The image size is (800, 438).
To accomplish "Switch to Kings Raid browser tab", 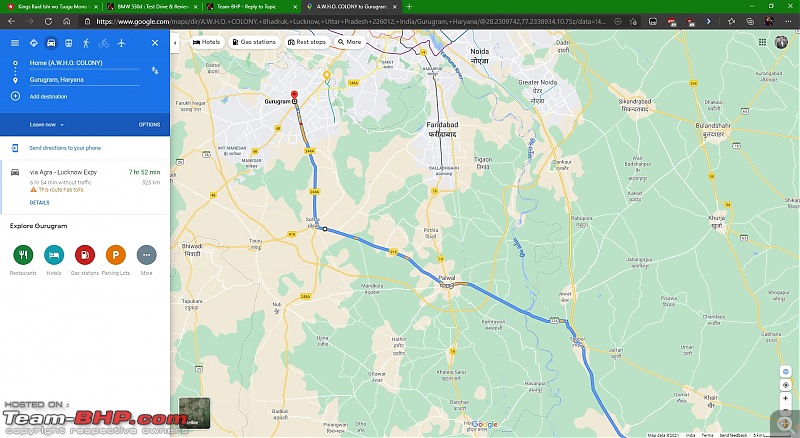I will pyautogui.click(x=51, y=7).
